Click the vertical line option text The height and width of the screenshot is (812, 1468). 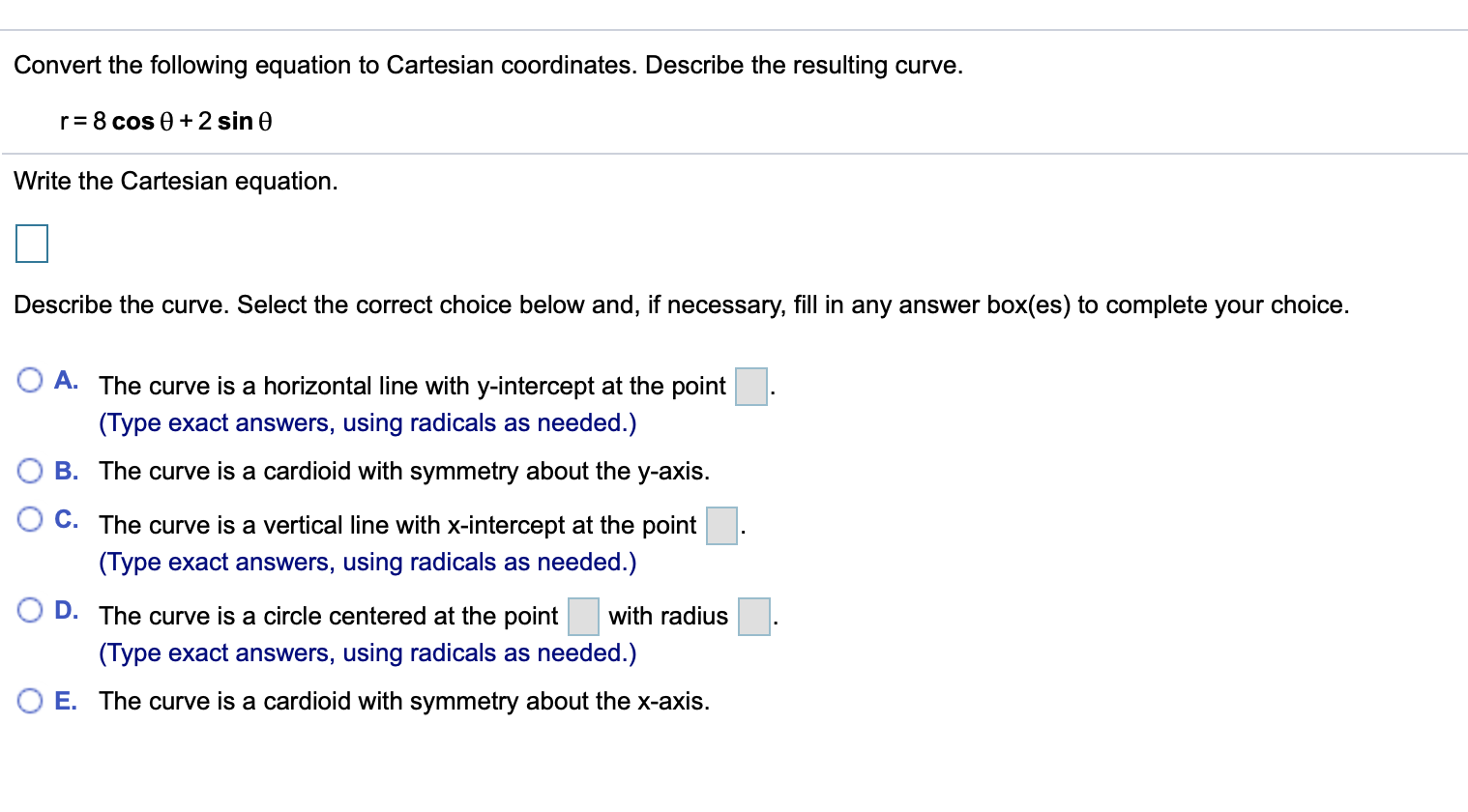click(397, 526)
